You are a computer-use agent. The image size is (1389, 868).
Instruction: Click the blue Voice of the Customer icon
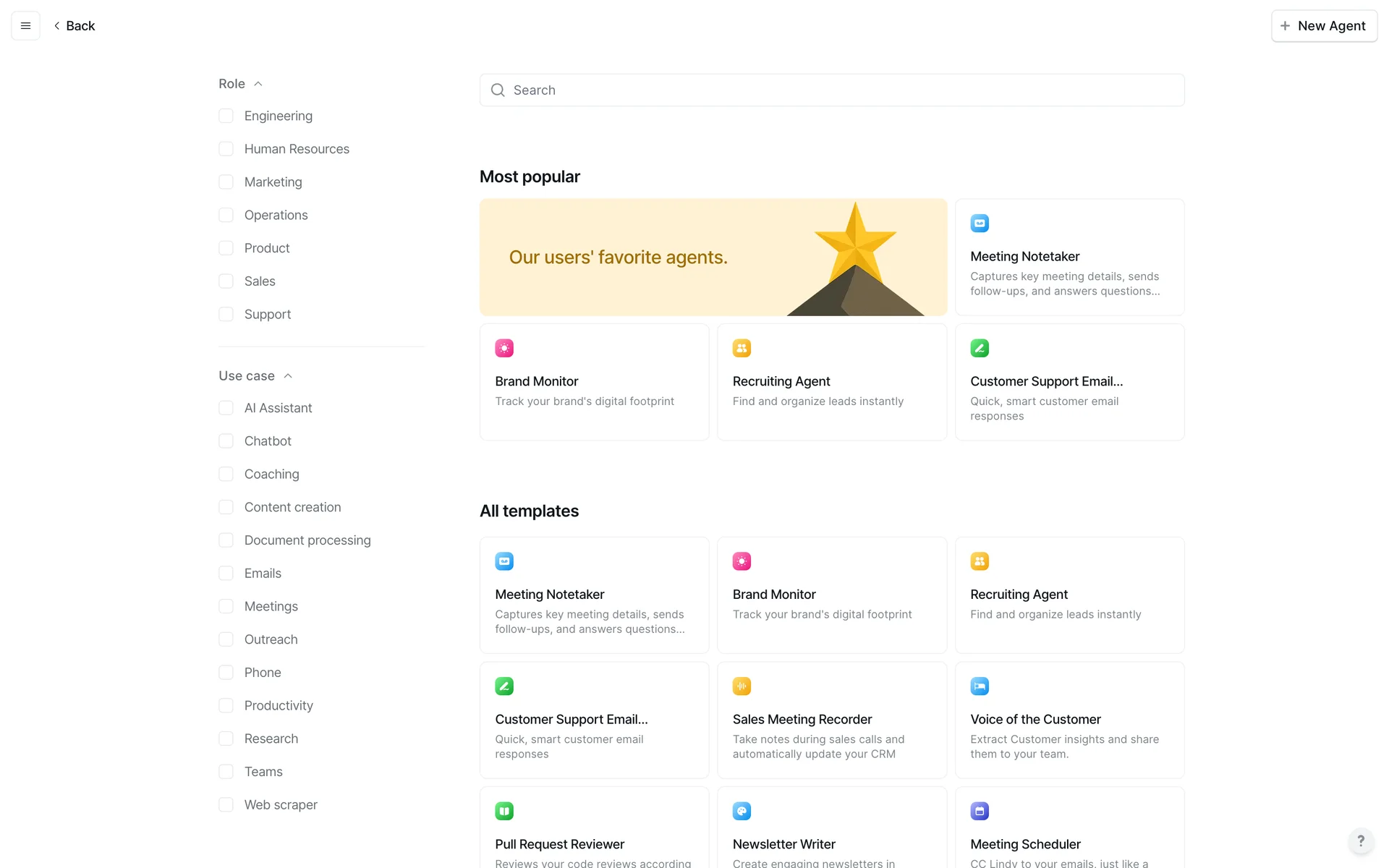pyautogui.click(x=980, y=686)
